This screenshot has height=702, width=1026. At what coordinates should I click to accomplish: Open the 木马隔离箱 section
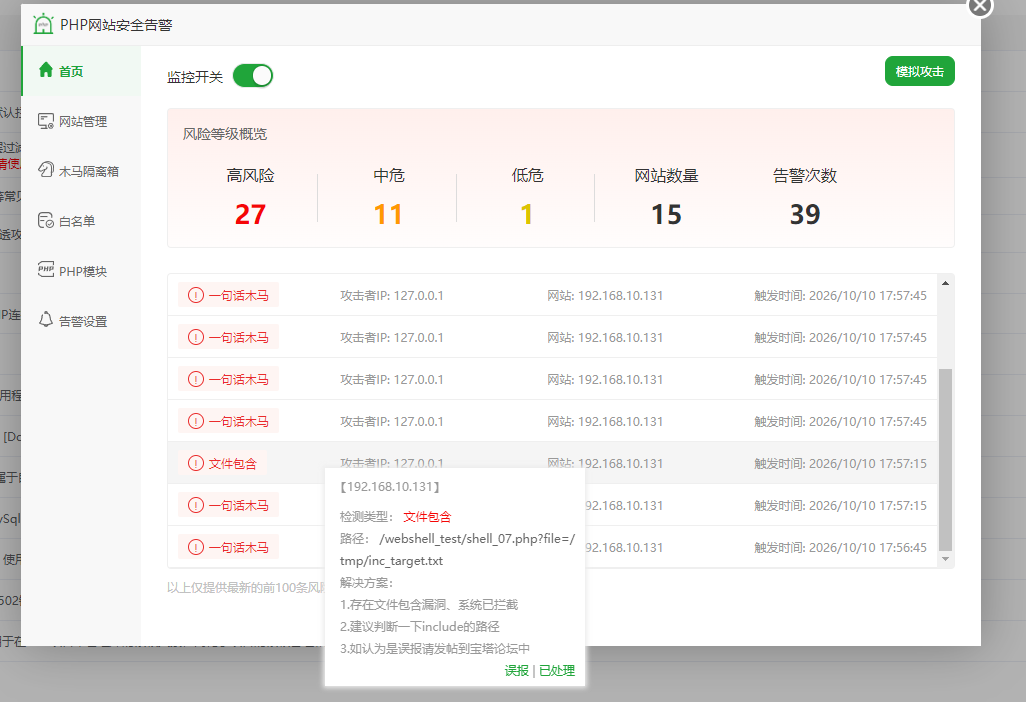pos(81,171)
